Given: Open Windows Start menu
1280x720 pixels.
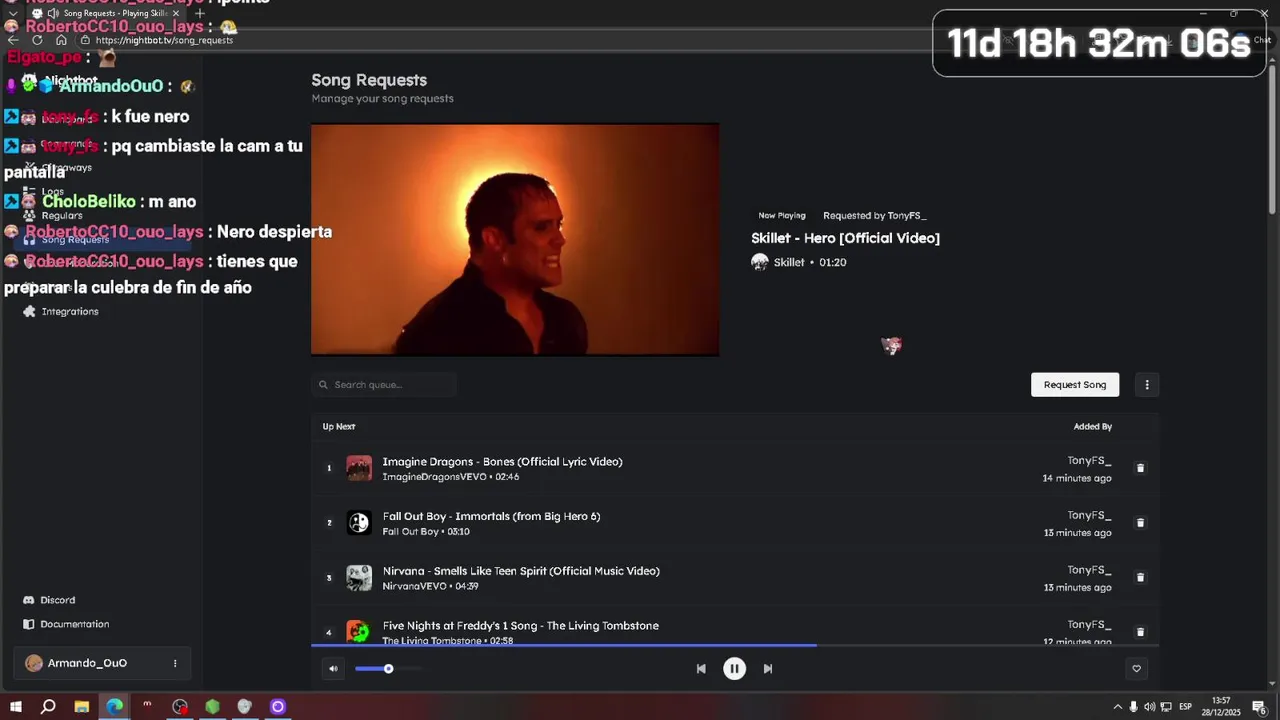Looking at the screenshot, I should coord(16,707).
